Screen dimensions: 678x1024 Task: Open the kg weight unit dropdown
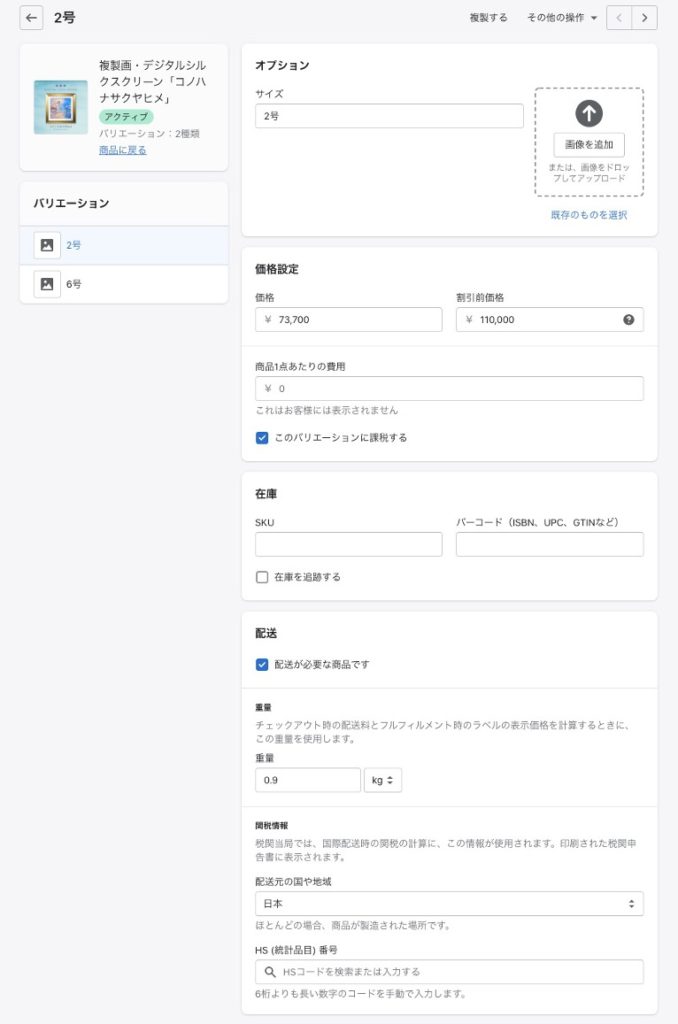click(383, 780)
